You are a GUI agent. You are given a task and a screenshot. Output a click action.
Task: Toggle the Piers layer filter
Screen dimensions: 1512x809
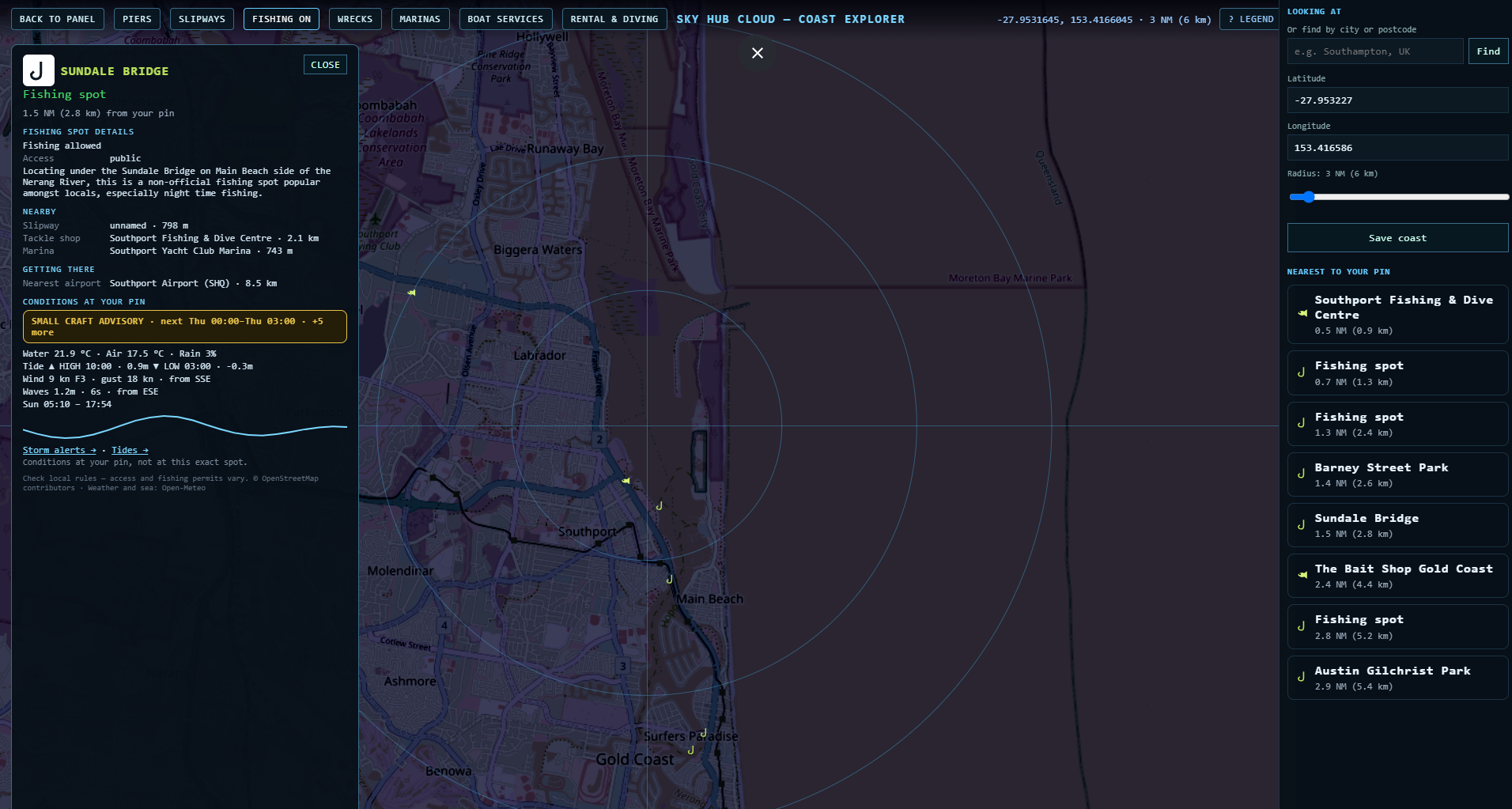(137, 19)
